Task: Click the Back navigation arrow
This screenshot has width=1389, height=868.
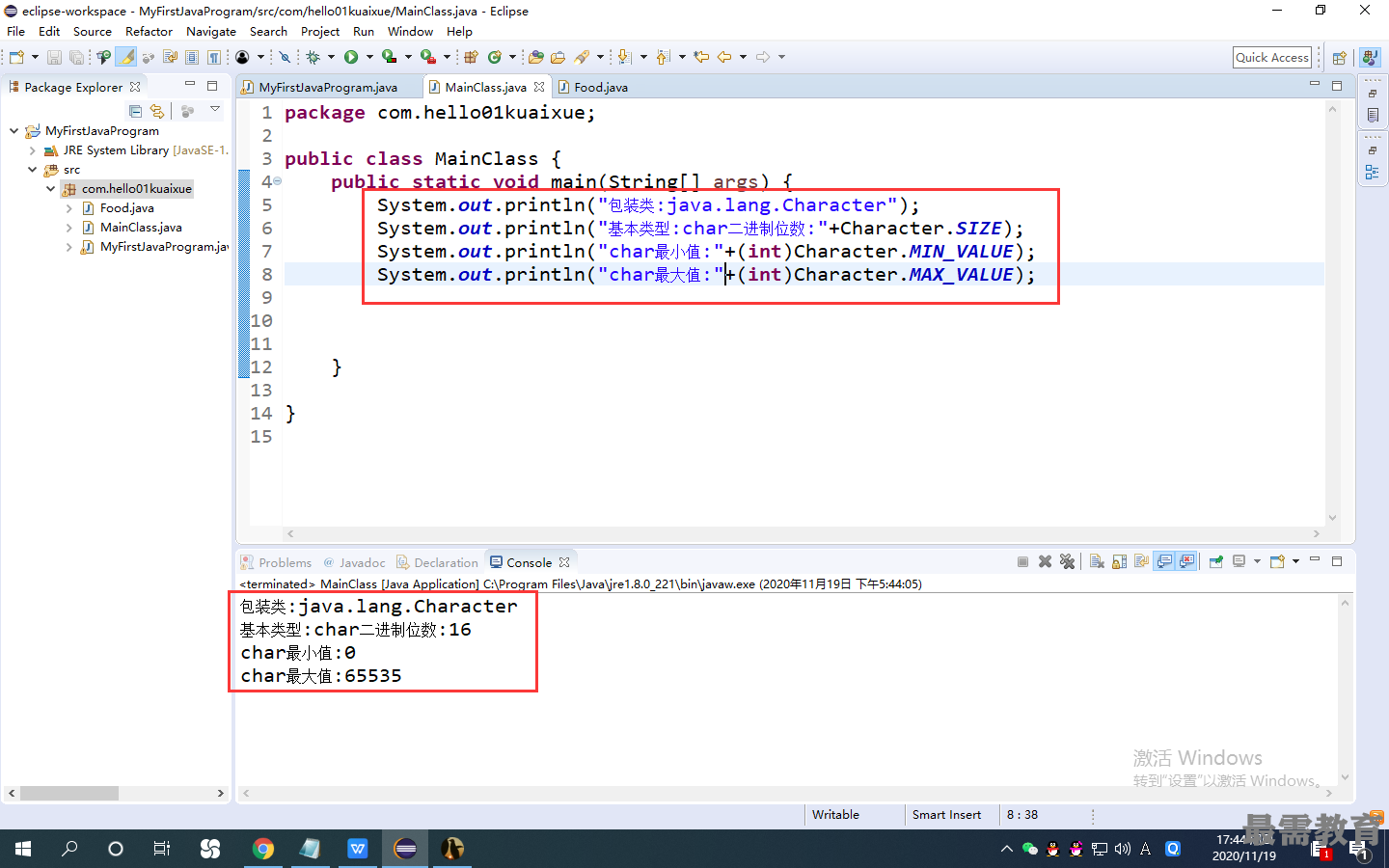Action: [724, 57]
